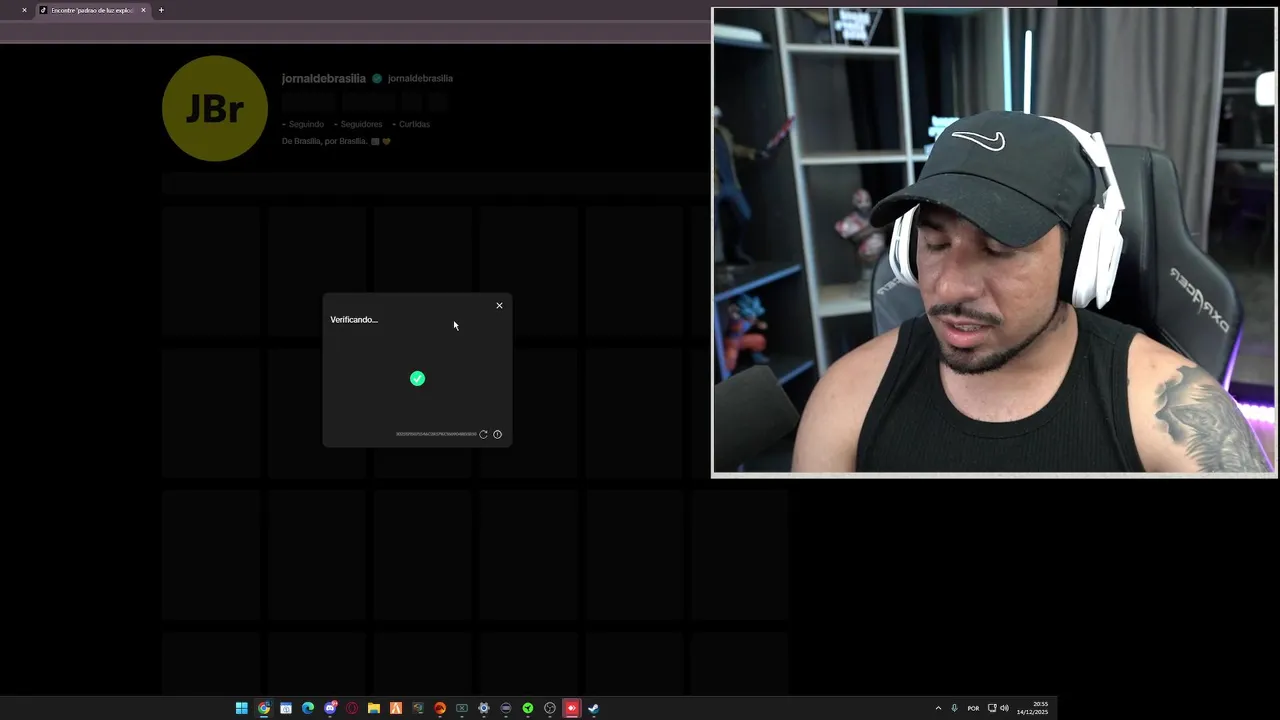Image resolution: width=1280 pixels, height=720 pixels.
Task: Close the 'Encontre' TikTok tab
Action: (143, 10)
